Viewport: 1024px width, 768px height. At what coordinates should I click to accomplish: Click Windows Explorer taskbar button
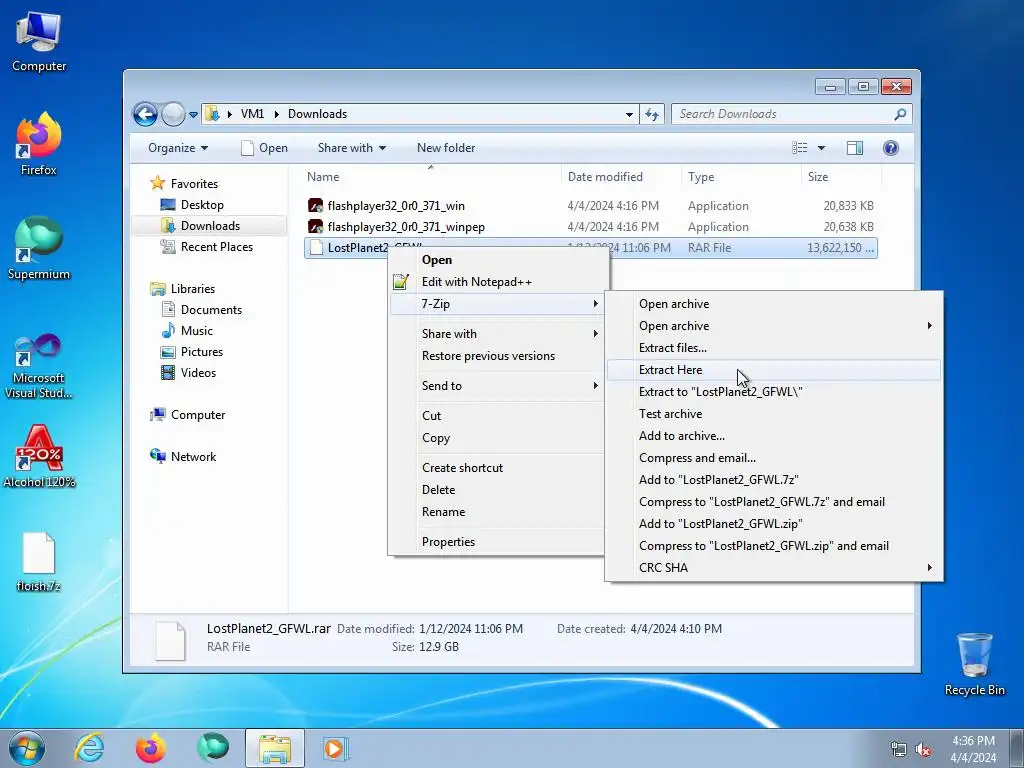pos(275,748)
